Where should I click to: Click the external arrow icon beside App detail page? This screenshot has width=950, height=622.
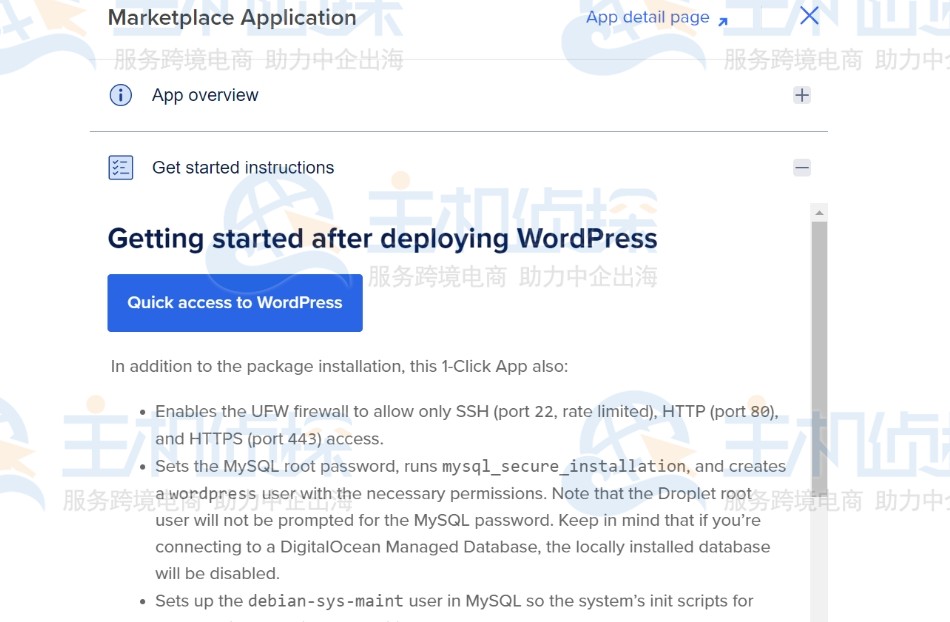coord(723,21)
